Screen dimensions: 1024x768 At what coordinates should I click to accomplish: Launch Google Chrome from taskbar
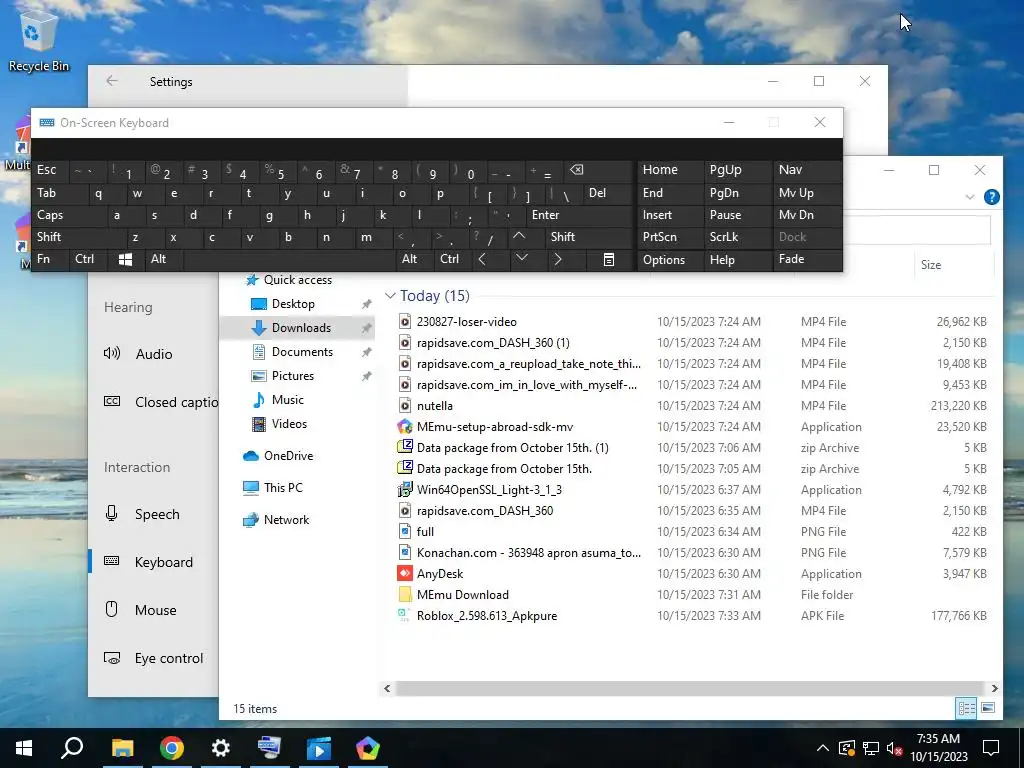click(x=171, y=748)
